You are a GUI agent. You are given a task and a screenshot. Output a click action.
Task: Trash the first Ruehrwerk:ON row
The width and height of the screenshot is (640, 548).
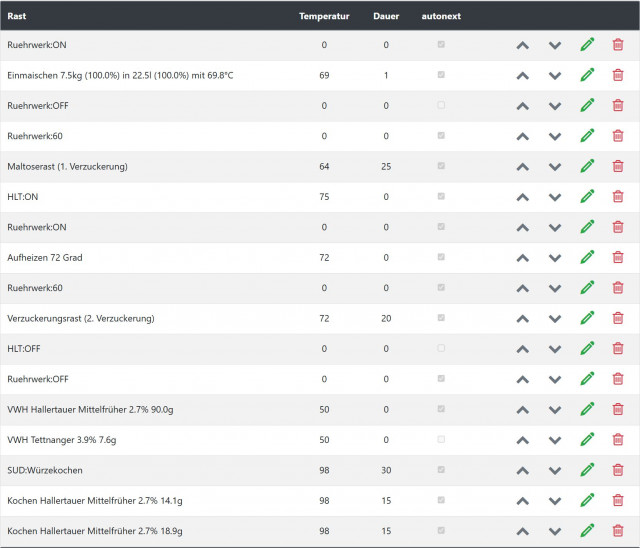pyautogui.click(x=618, y=45)
